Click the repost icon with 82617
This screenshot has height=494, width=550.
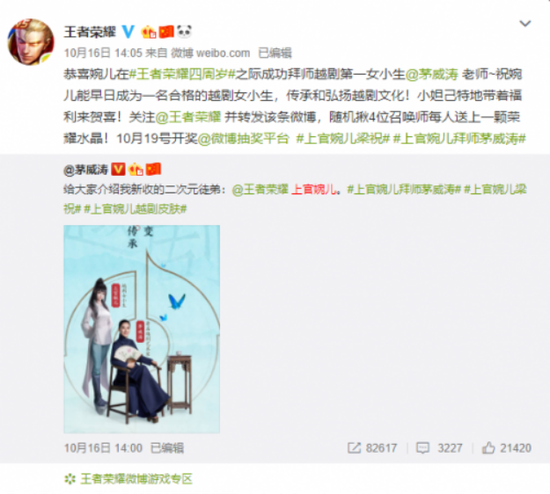tap(354, 448)
